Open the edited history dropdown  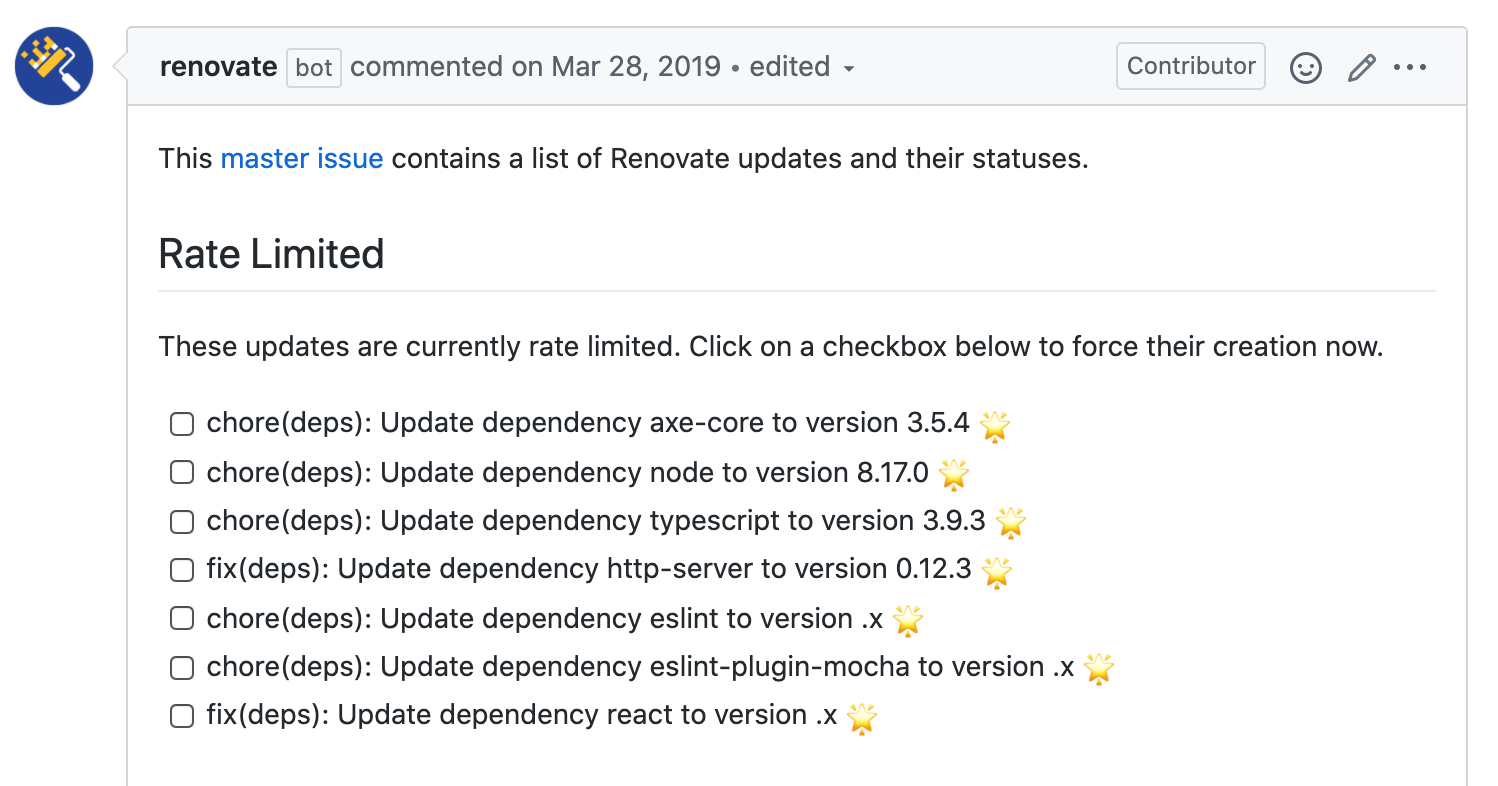(803, 67)
